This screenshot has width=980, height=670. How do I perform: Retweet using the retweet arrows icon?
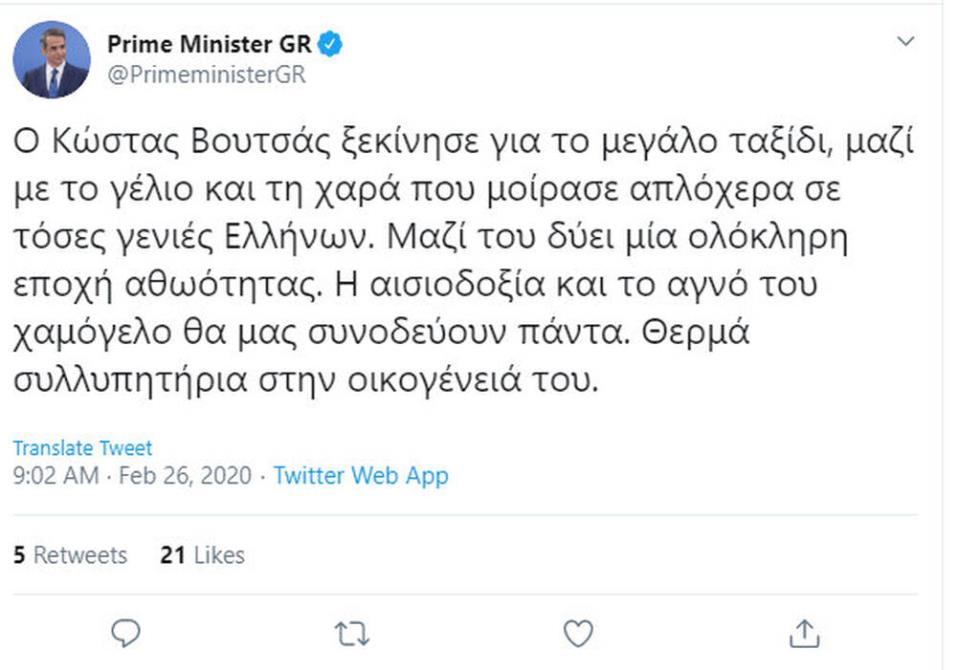(352, 632)
